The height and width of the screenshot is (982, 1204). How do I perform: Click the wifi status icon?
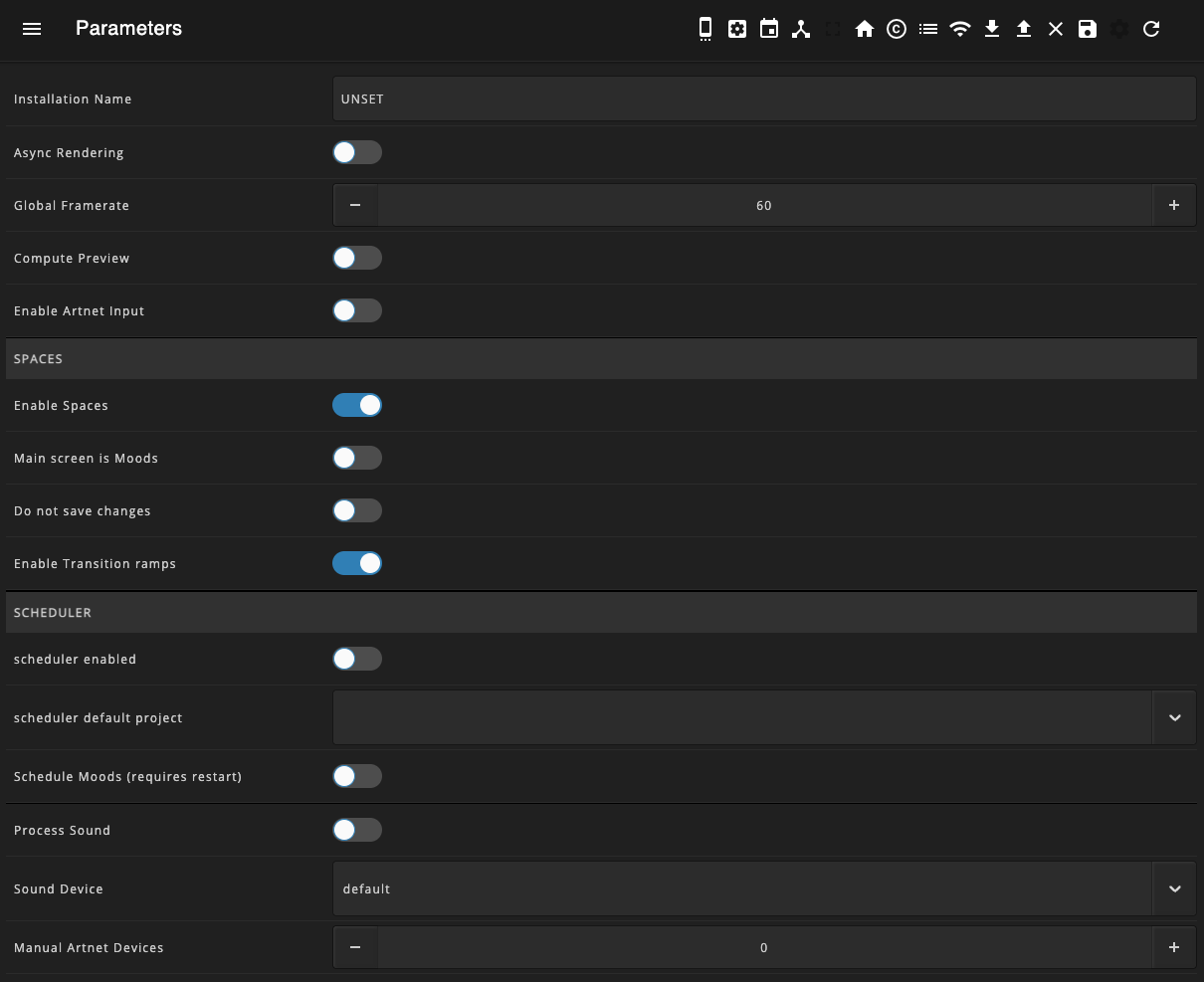tap(959, 29)
